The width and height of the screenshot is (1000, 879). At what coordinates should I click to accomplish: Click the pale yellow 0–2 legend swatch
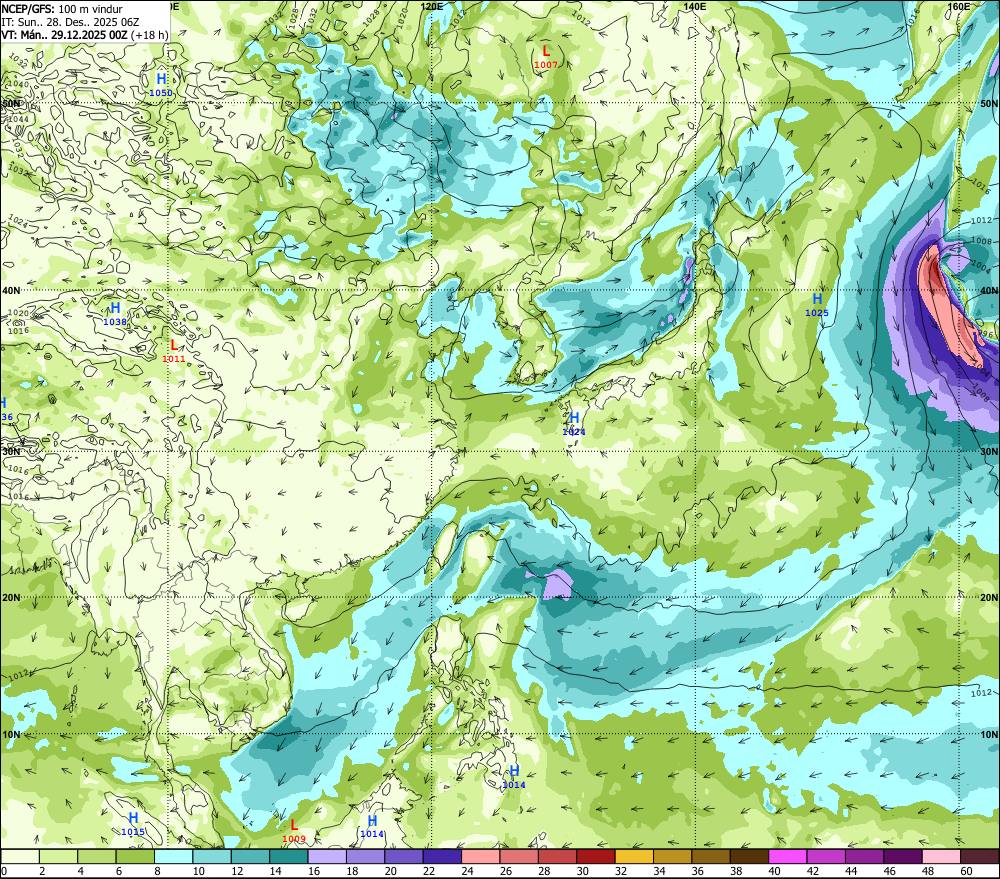[20, 857]
